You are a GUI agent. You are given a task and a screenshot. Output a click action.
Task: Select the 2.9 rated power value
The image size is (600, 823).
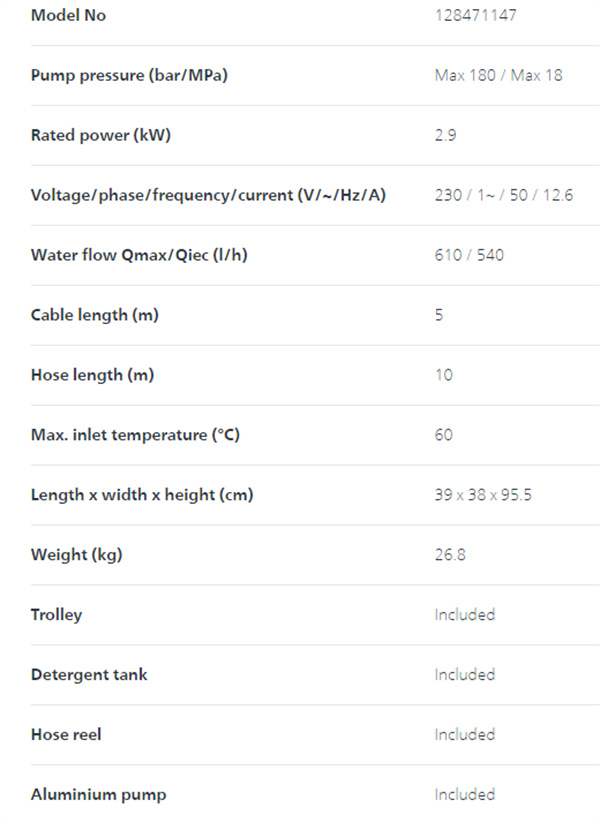coord(445,135)
